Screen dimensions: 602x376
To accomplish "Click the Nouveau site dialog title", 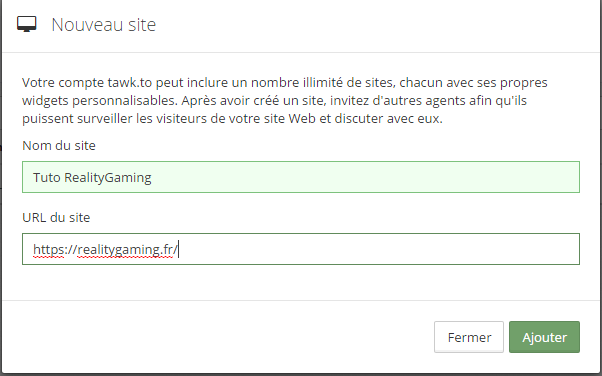I will point(104,25).
